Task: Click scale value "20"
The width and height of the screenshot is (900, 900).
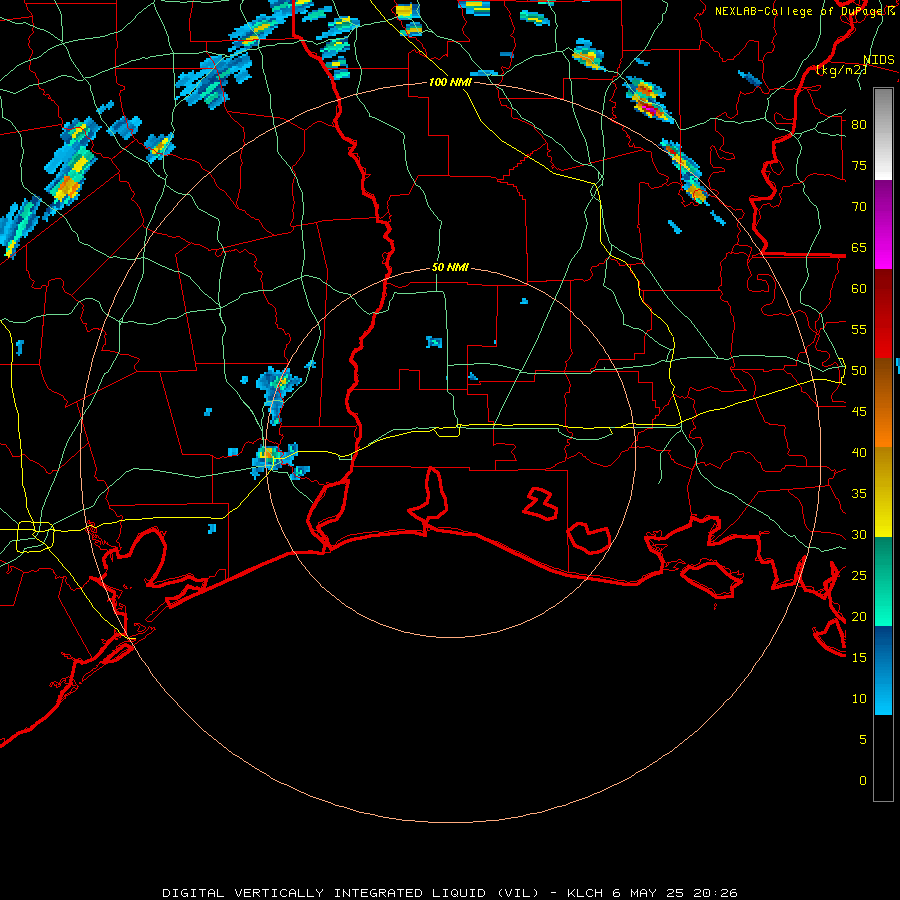Action: tap(859, 616)
